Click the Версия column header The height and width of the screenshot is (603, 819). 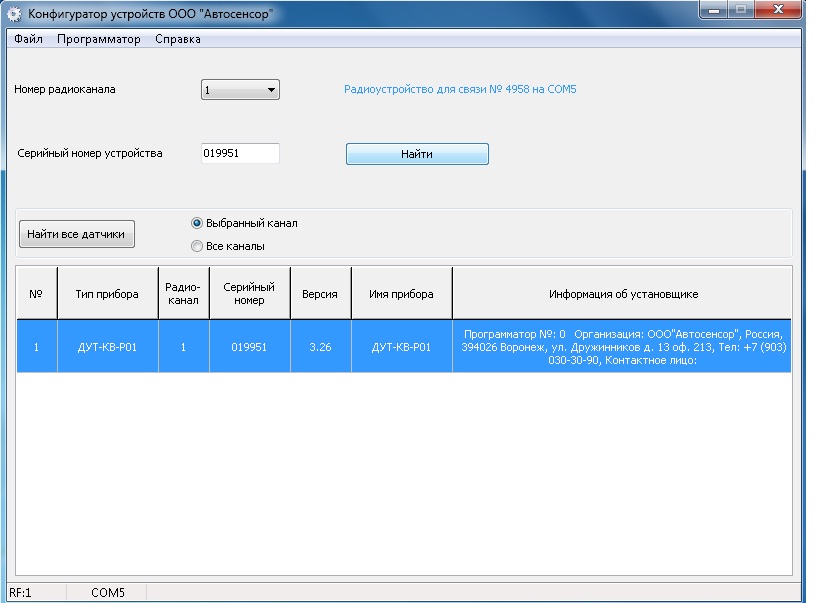[x=320, y=294]
